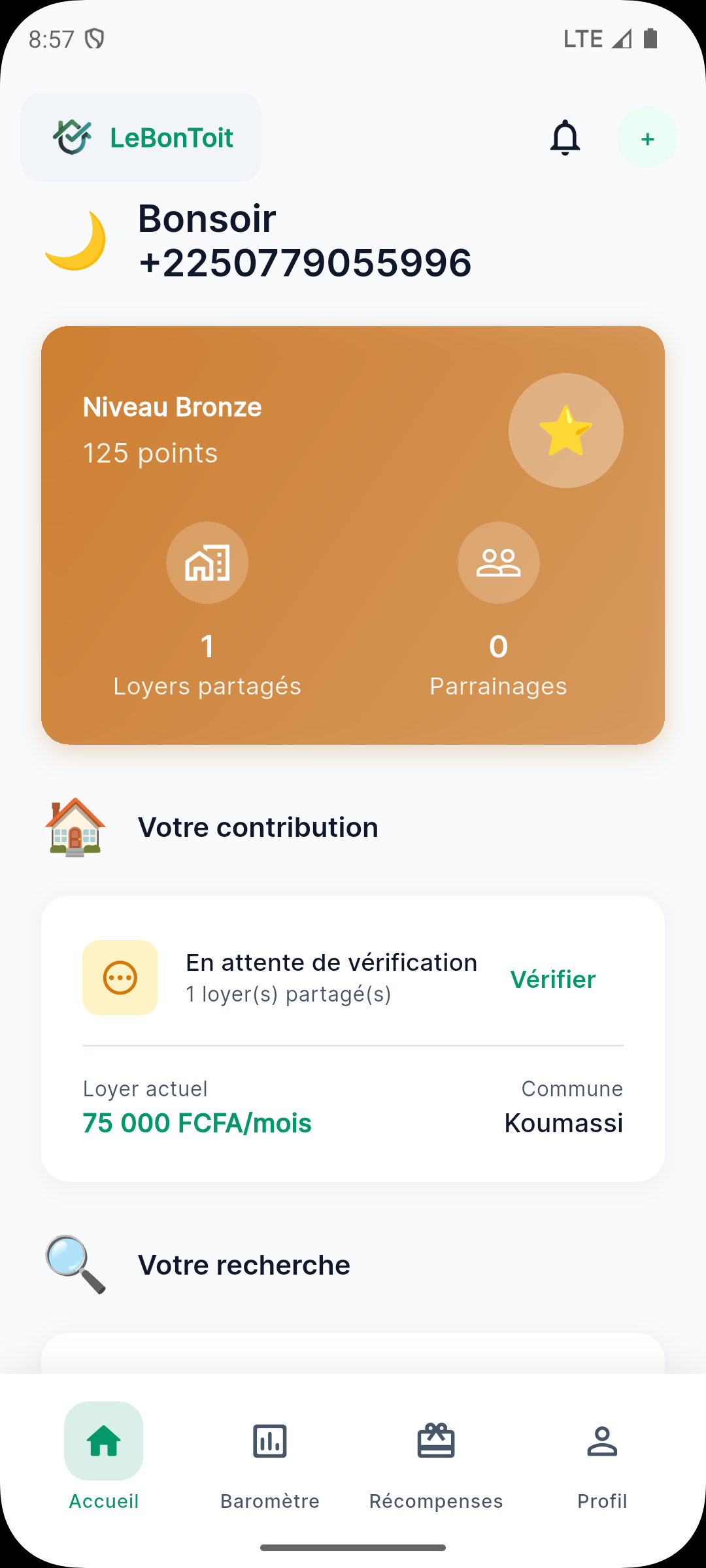706x1568 pixels.
Task: Tap the green plus add button
Action: click(x=647, y=138)
